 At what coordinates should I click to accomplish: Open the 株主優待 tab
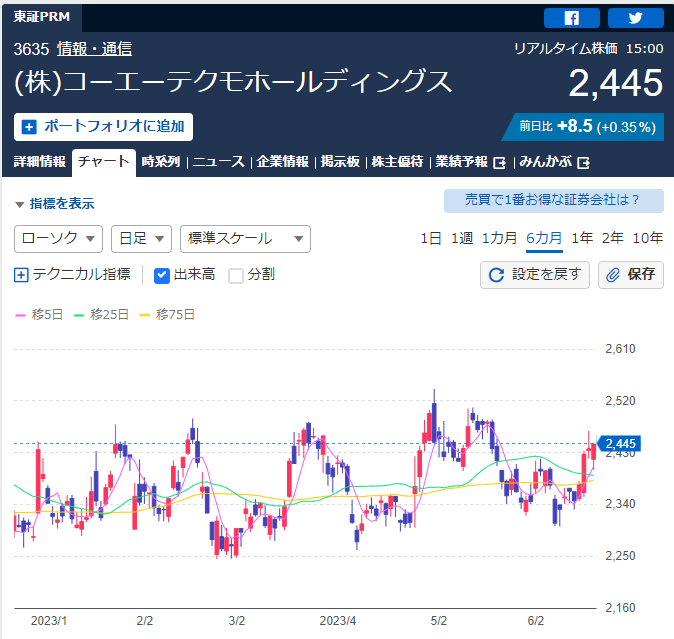(397, 162)
